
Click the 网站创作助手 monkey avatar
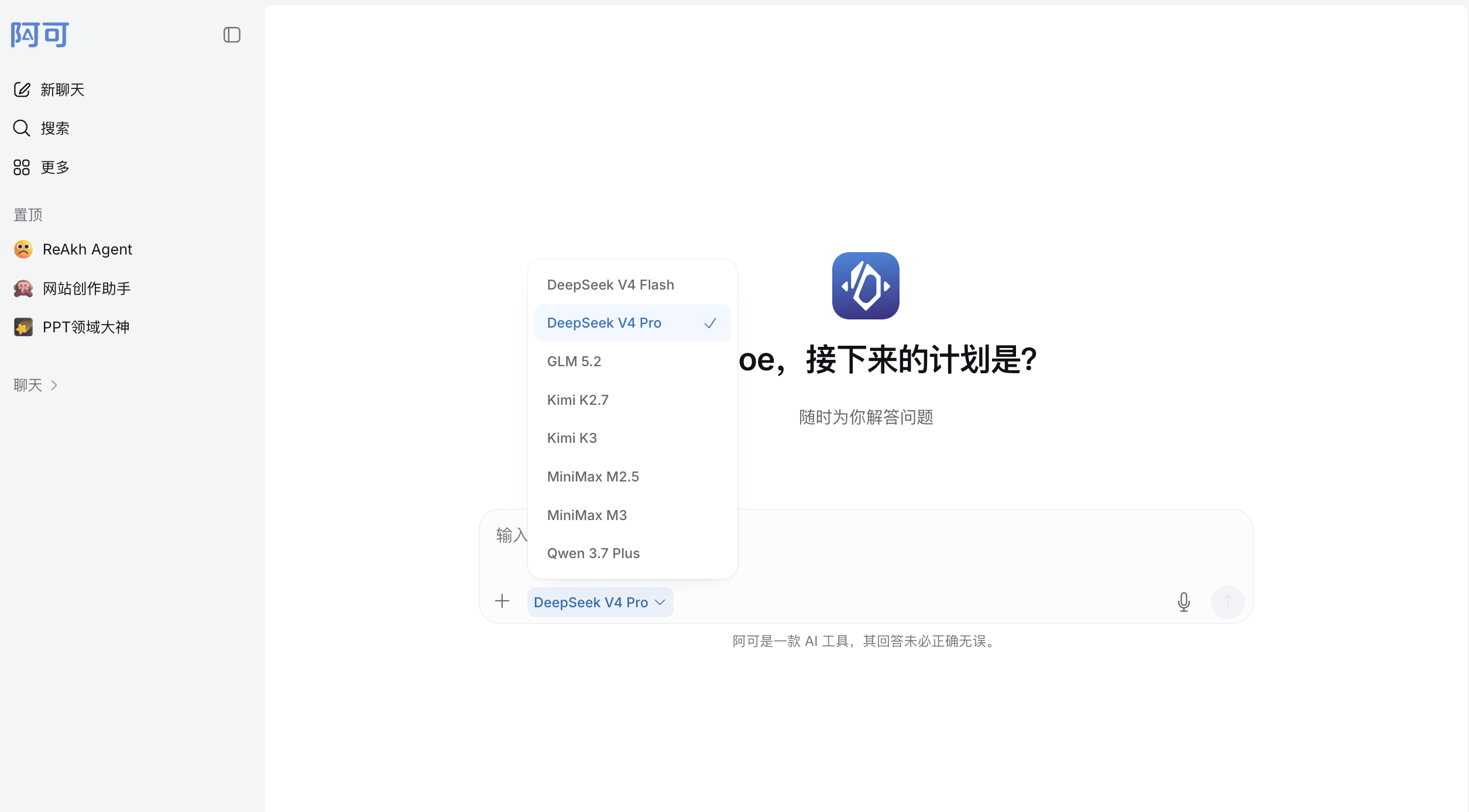coord(23,288)
